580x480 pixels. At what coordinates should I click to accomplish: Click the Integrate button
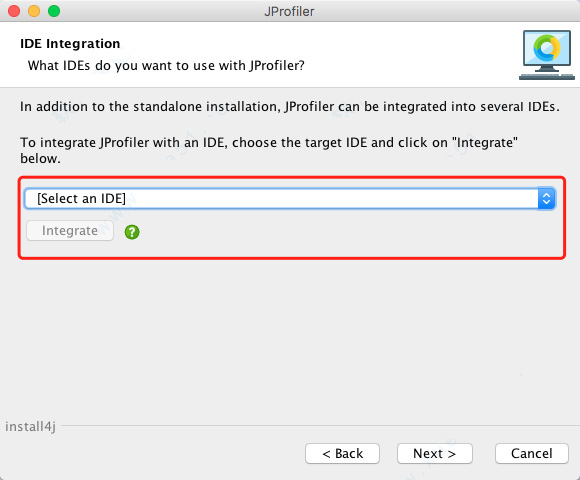pyautogui.click(x=70, y=230)
